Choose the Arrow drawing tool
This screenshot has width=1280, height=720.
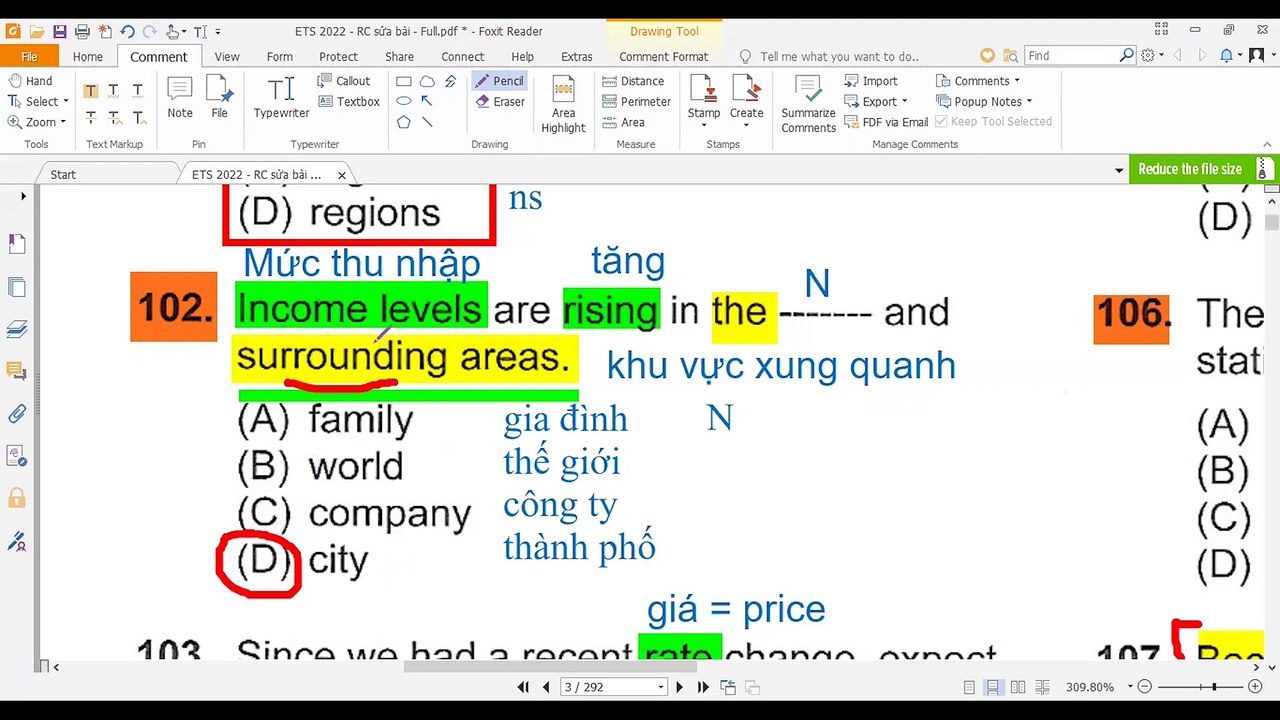(427, 101)
